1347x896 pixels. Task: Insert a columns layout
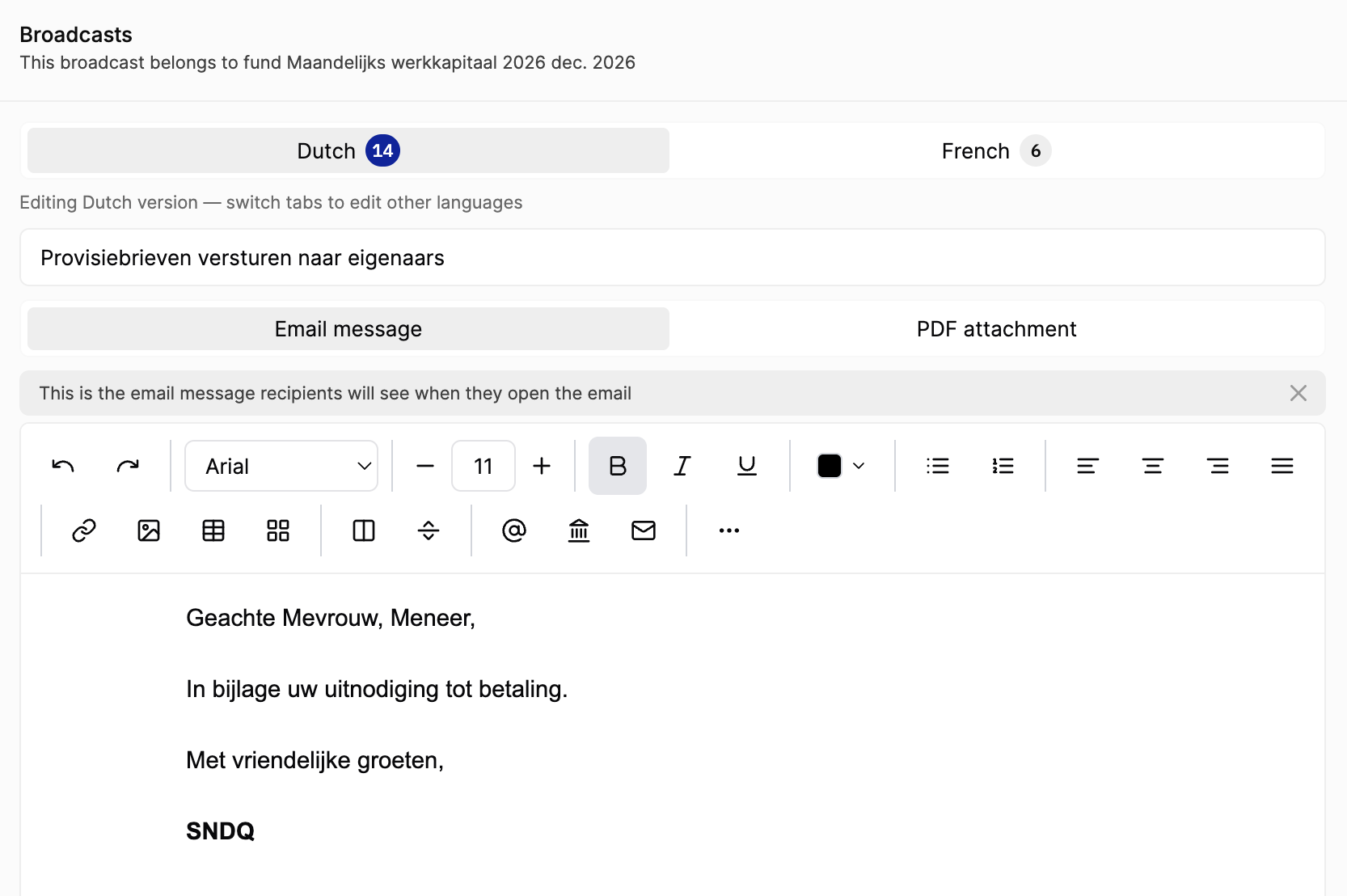click(364, 530)
